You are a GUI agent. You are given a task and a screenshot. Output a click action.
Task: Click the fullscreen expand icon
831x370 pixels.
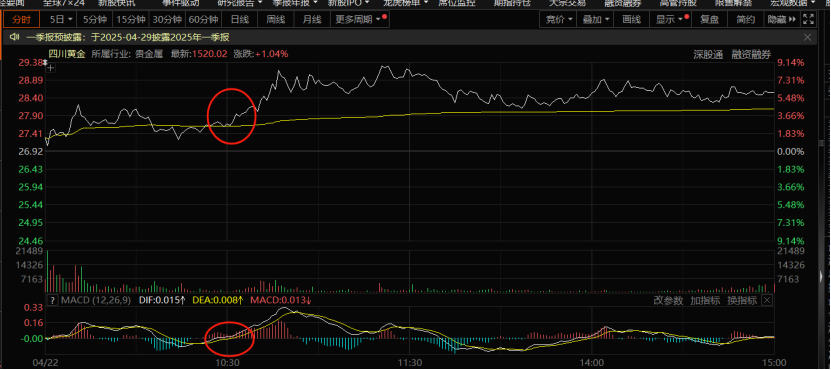(x=808, y=20)
